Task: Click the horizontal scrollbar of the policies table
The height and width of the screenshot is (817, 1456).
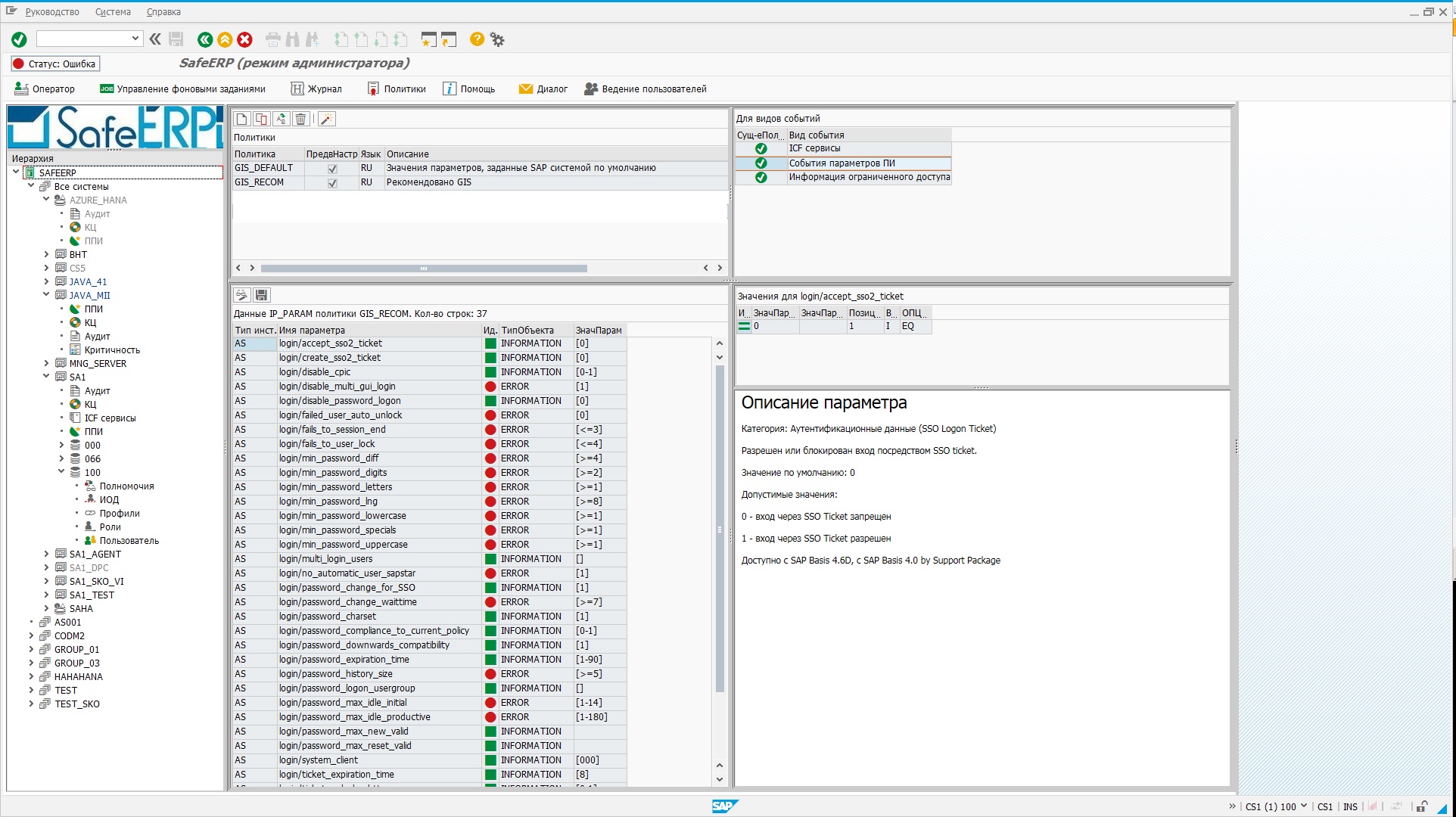Action: [424, 269]
